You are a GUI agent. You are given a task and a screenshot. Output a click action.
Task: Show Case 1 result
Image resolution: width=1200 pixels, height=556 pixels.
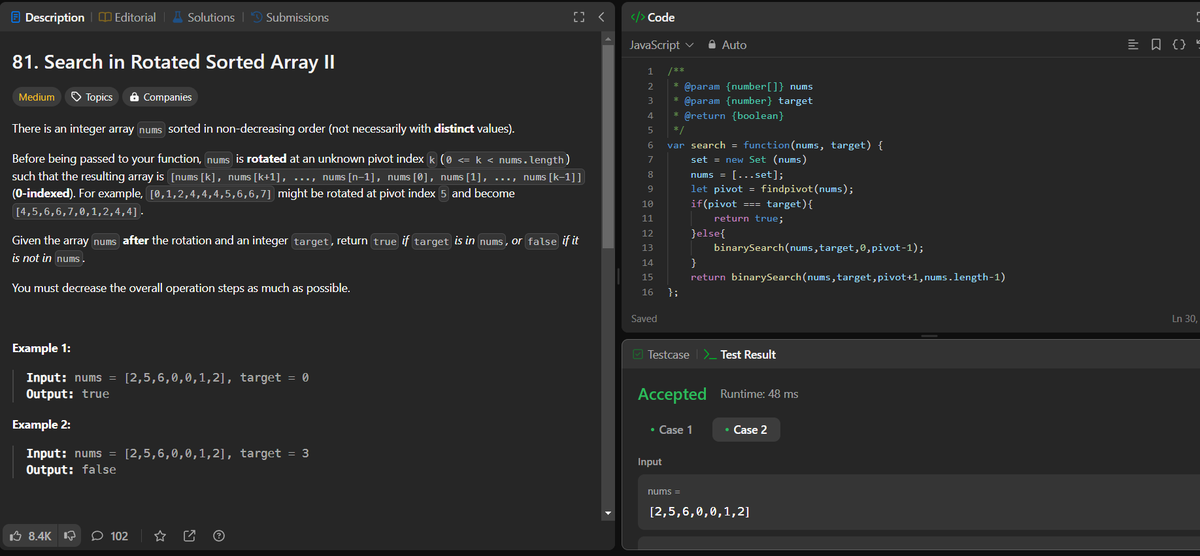pos(670,429)
